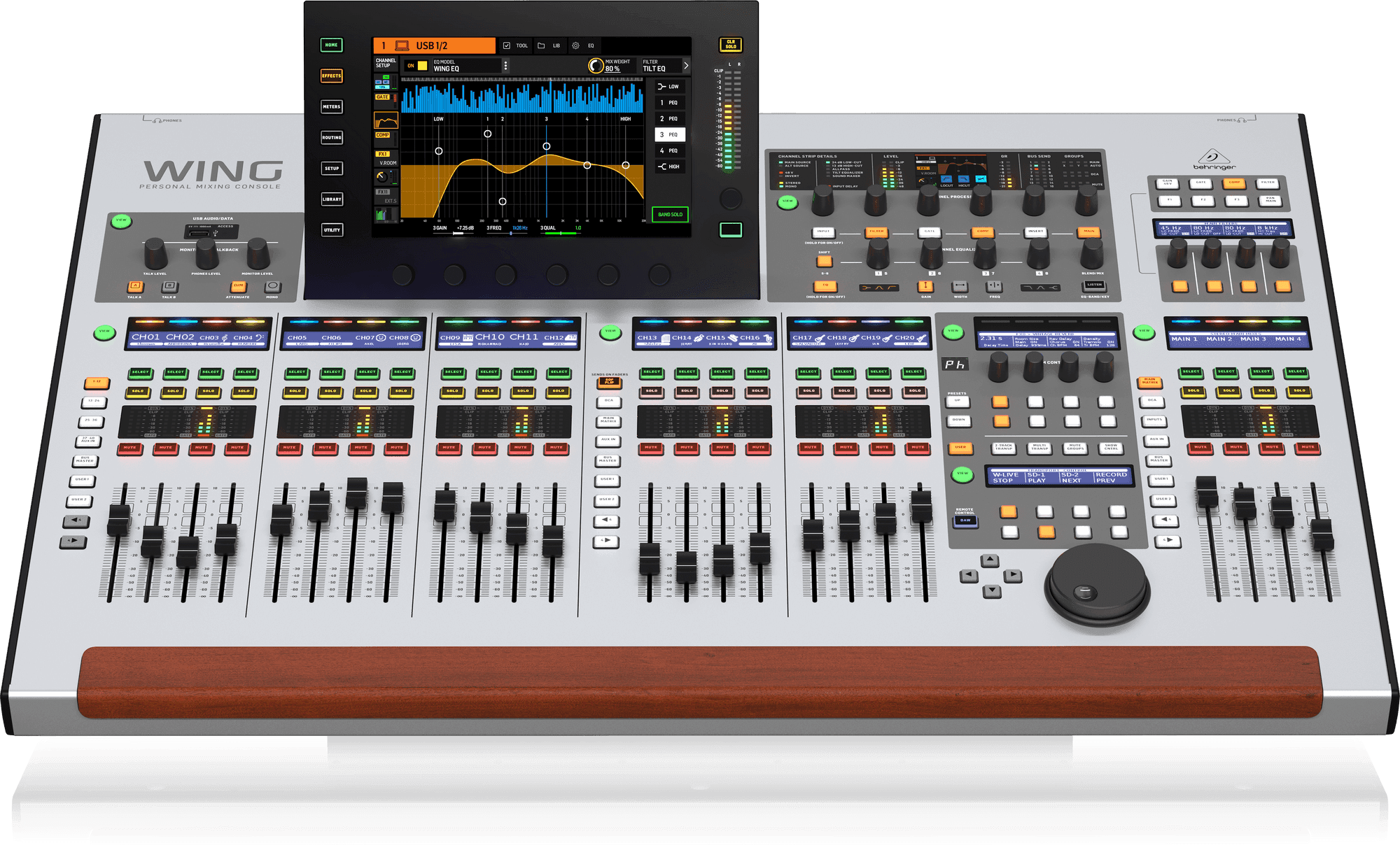The width and height of the screenshot is (1400, 850).
Task: Toggle the EQ ON switch on touchscreen
Action: click(x=416, y=66)
